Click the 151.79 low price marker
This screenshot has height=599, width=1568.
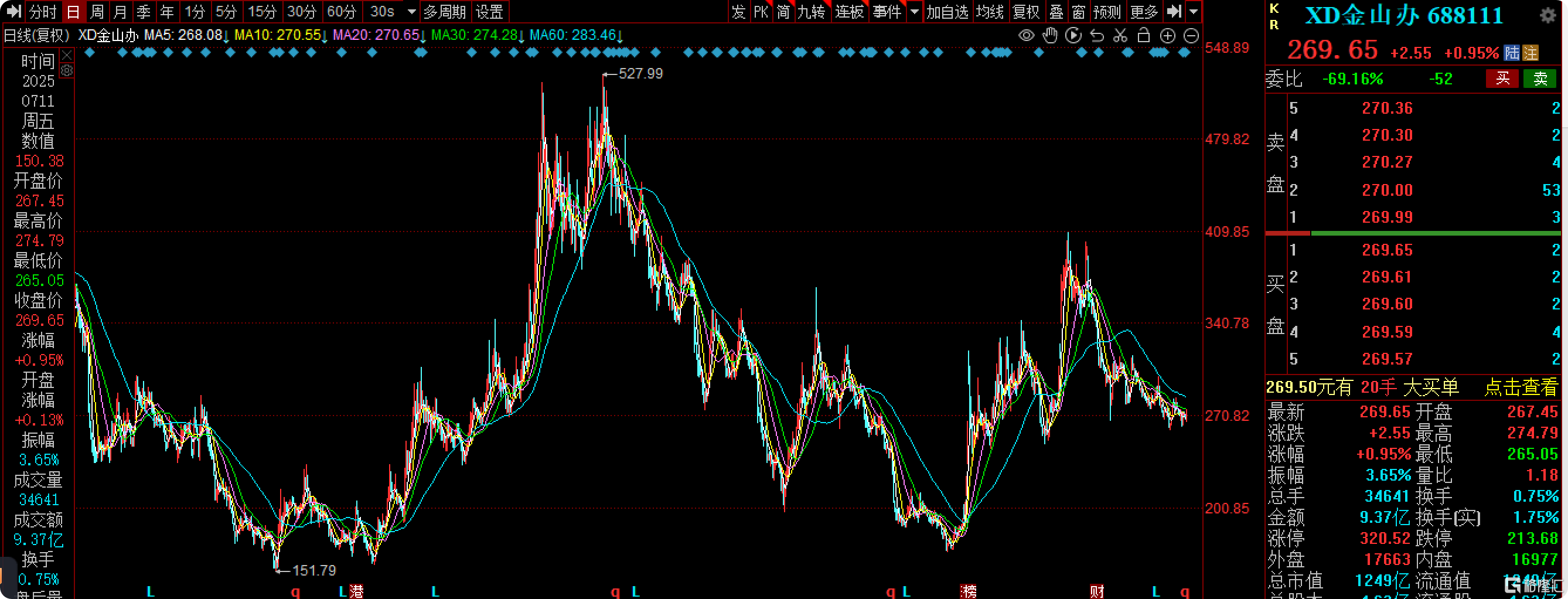tap(314, 570)
